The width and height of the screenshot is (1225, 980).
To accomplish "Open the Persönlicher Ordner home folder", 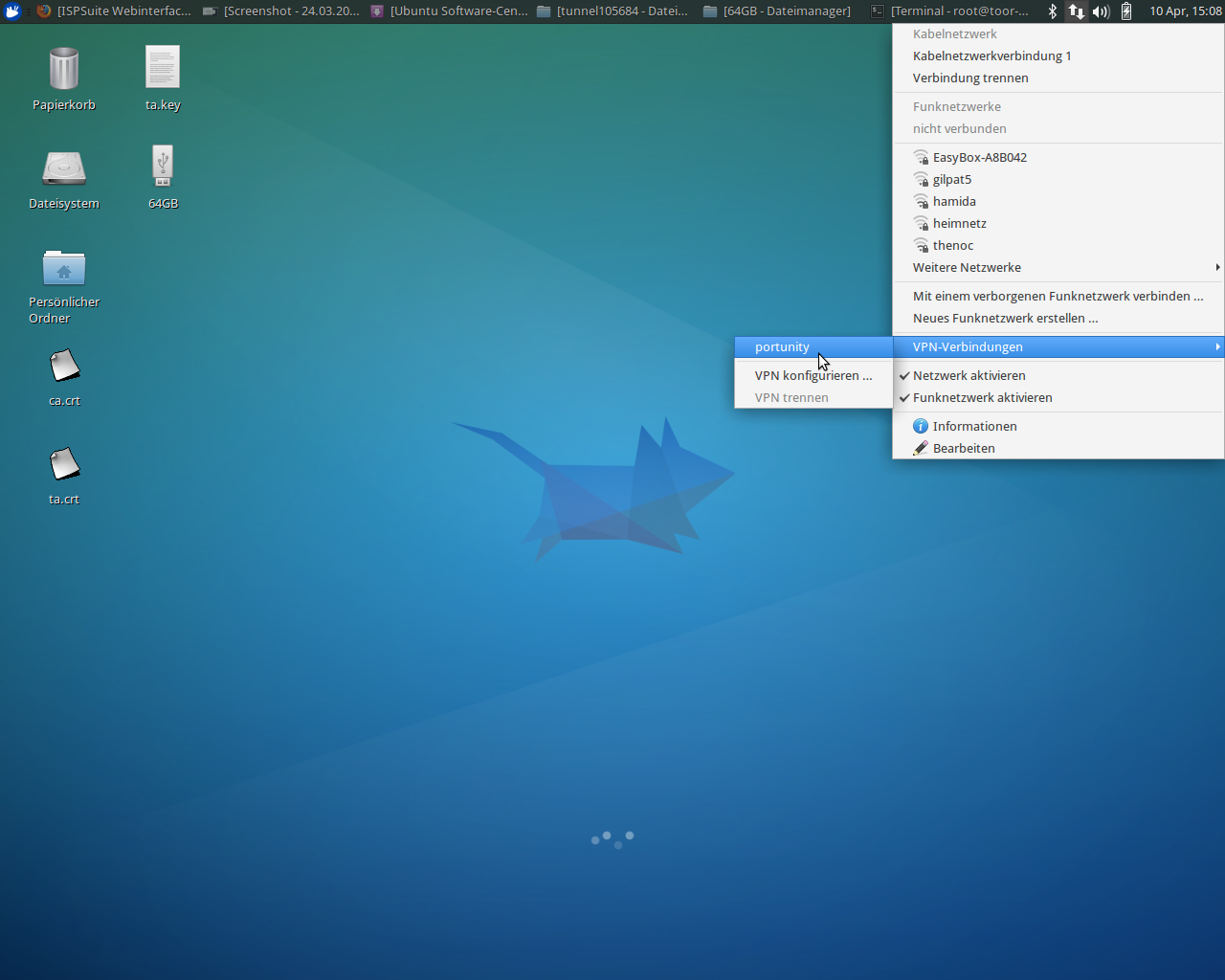I will [64, 269].
